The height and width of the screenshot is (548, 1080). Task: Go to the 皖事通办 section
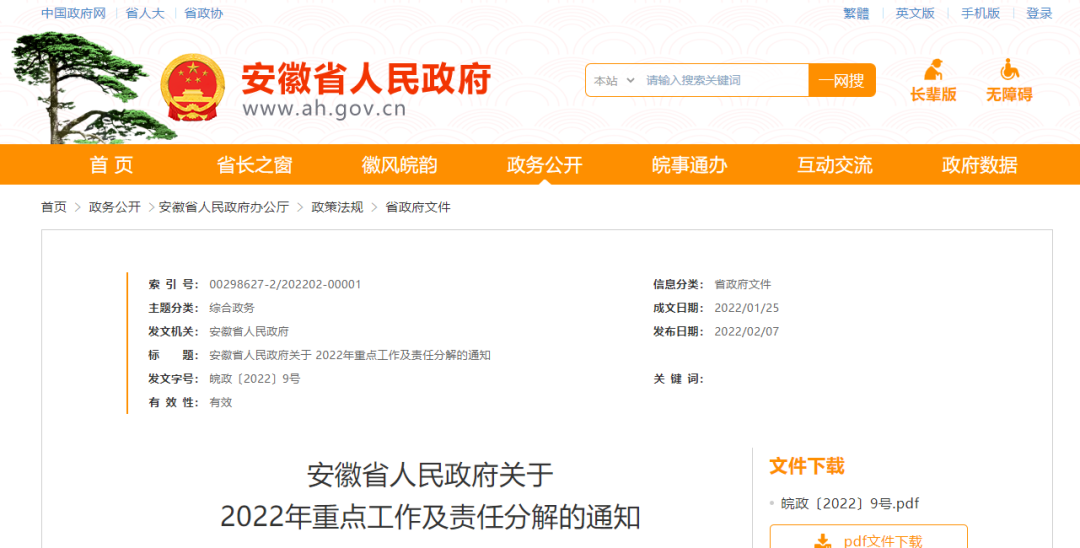click(689, 165)
